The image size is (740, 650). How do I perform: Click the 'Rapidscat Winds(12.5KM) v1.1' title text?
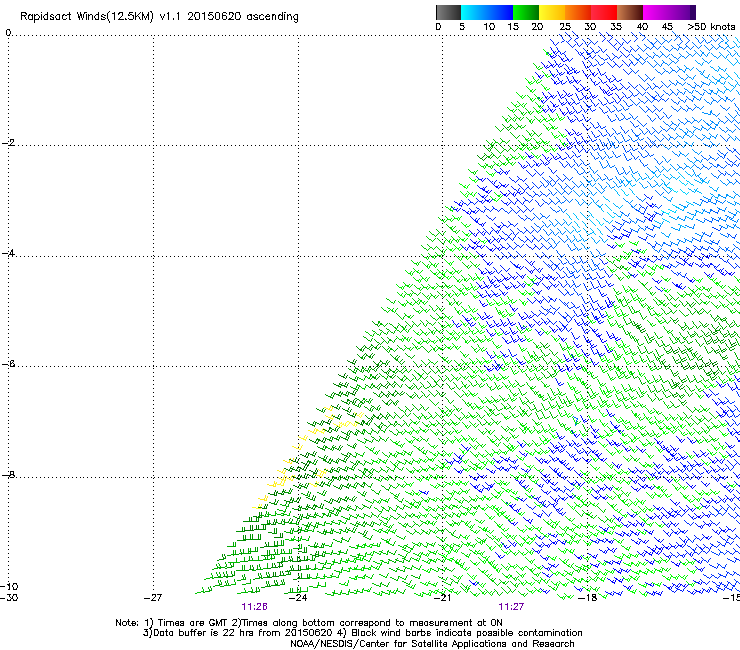(101, 17)
